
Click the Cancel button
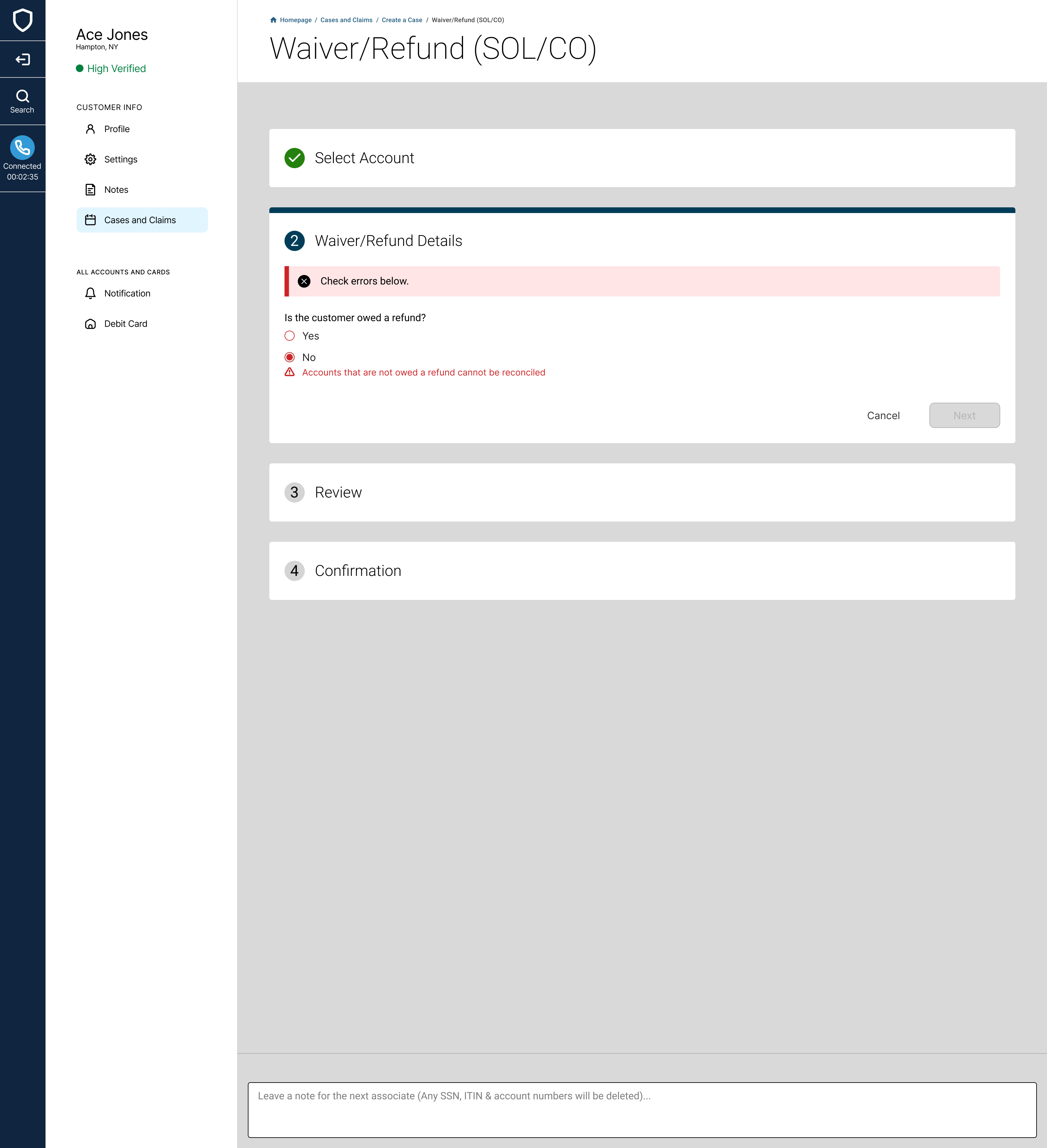coord(883,416)
